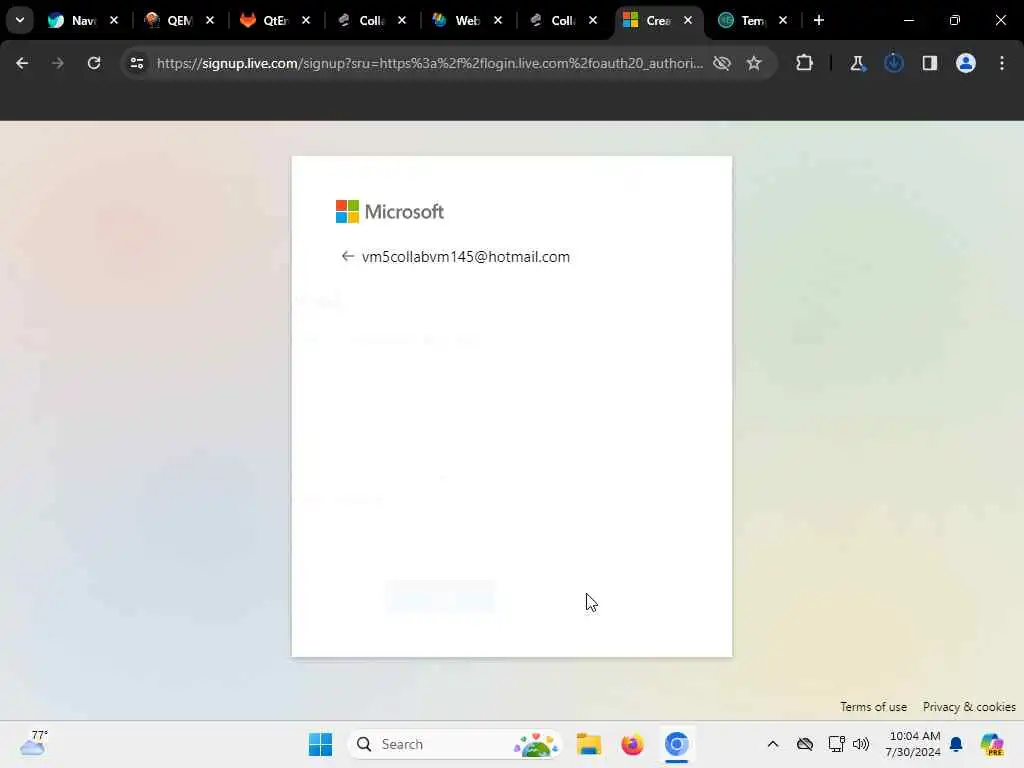Click the taskbar Search box
The height and width of the screenshot is (768, 1024).
455,744
